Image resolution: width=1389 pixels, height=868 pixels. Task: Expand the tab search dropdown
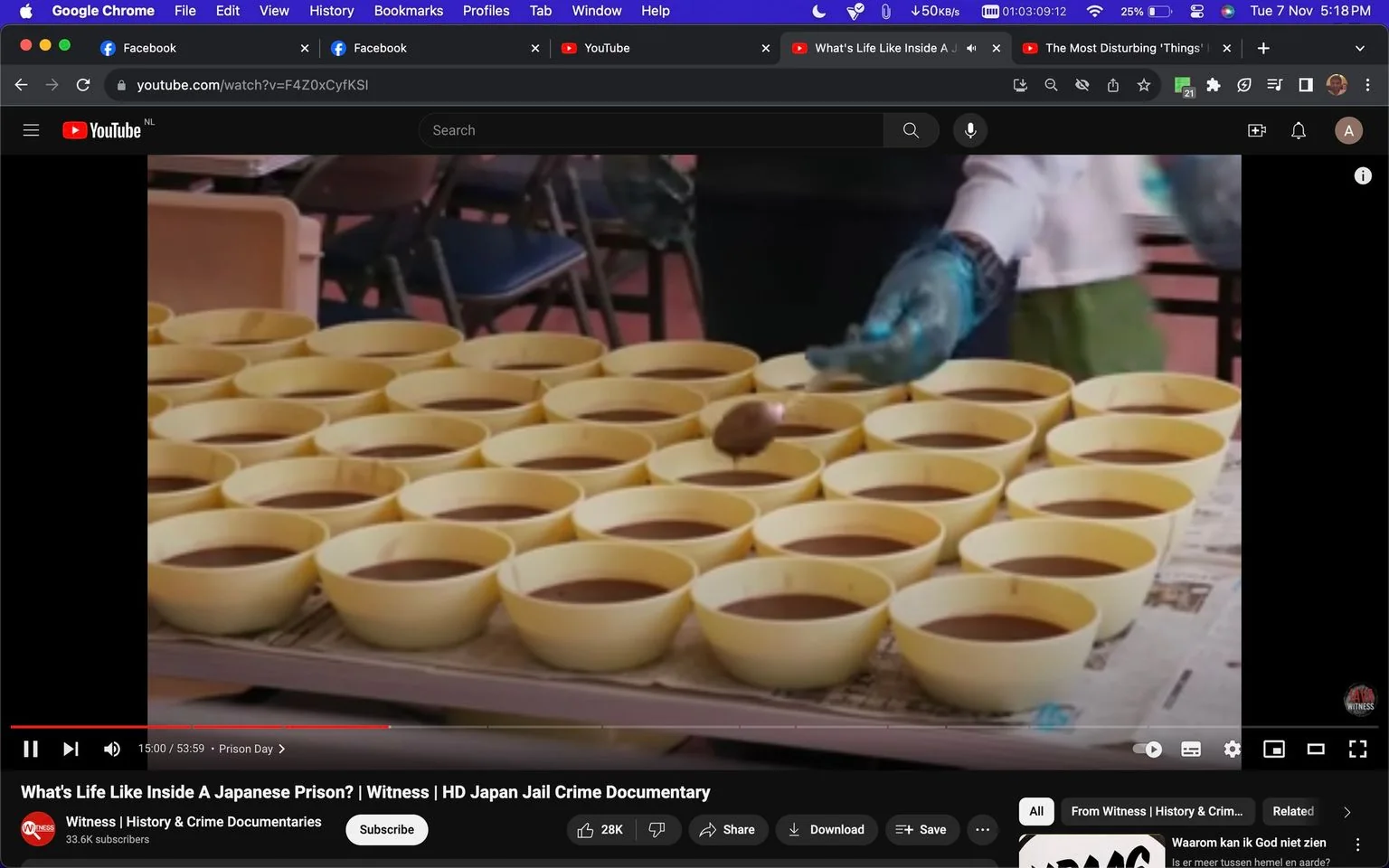coord(1360,48)
